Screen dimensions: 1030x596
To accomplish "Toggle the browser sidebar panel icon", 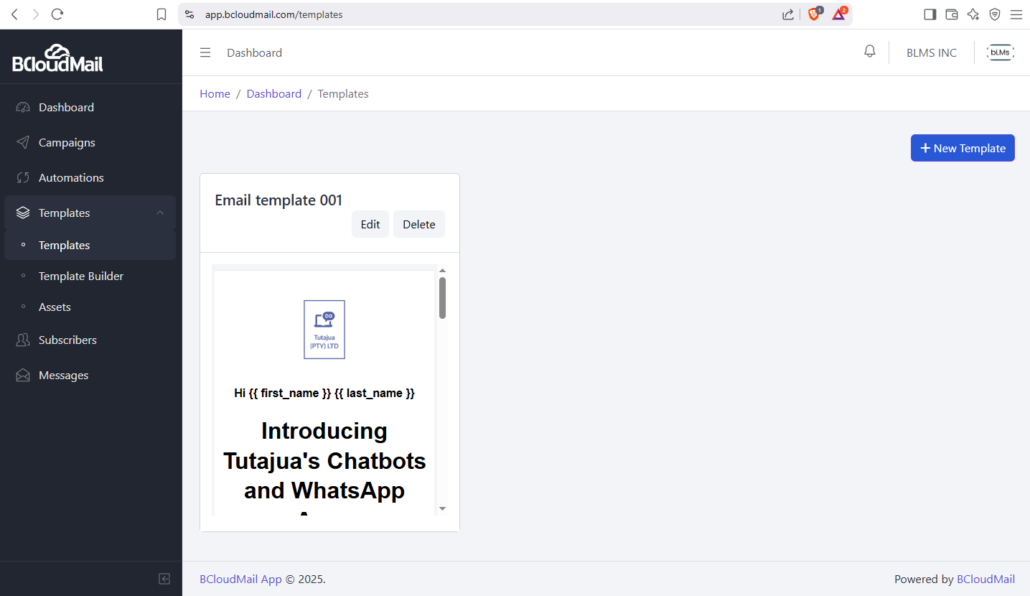I will 929,14.
